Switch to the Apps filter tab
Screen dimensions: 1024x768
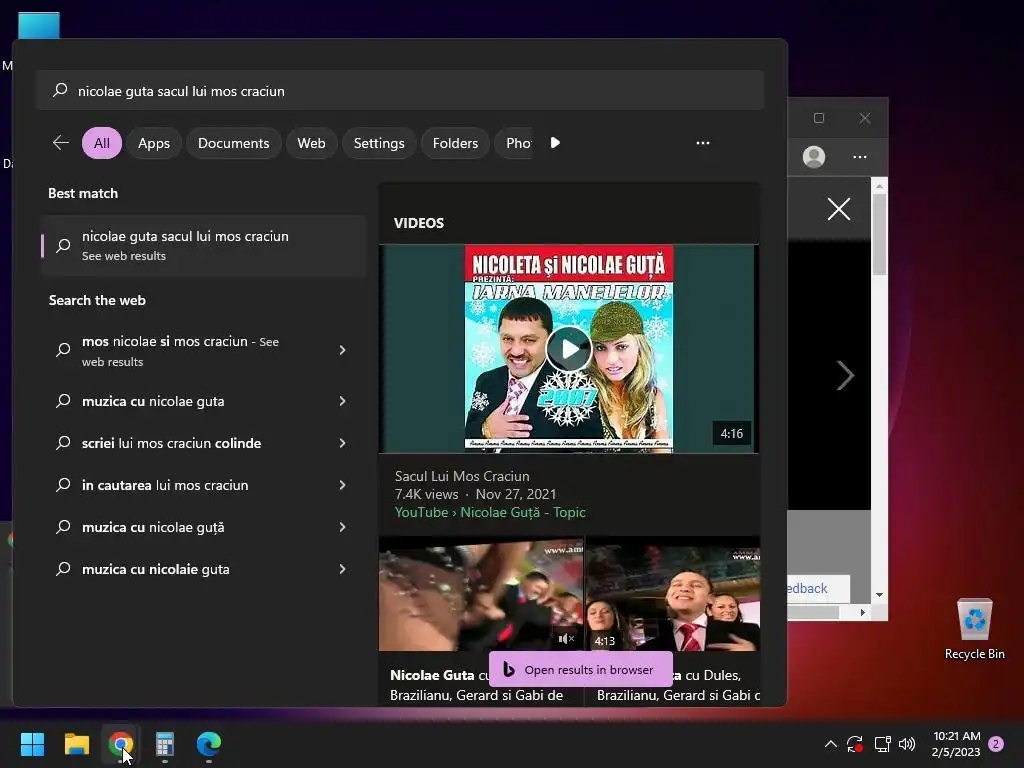(x=153, y=143)
